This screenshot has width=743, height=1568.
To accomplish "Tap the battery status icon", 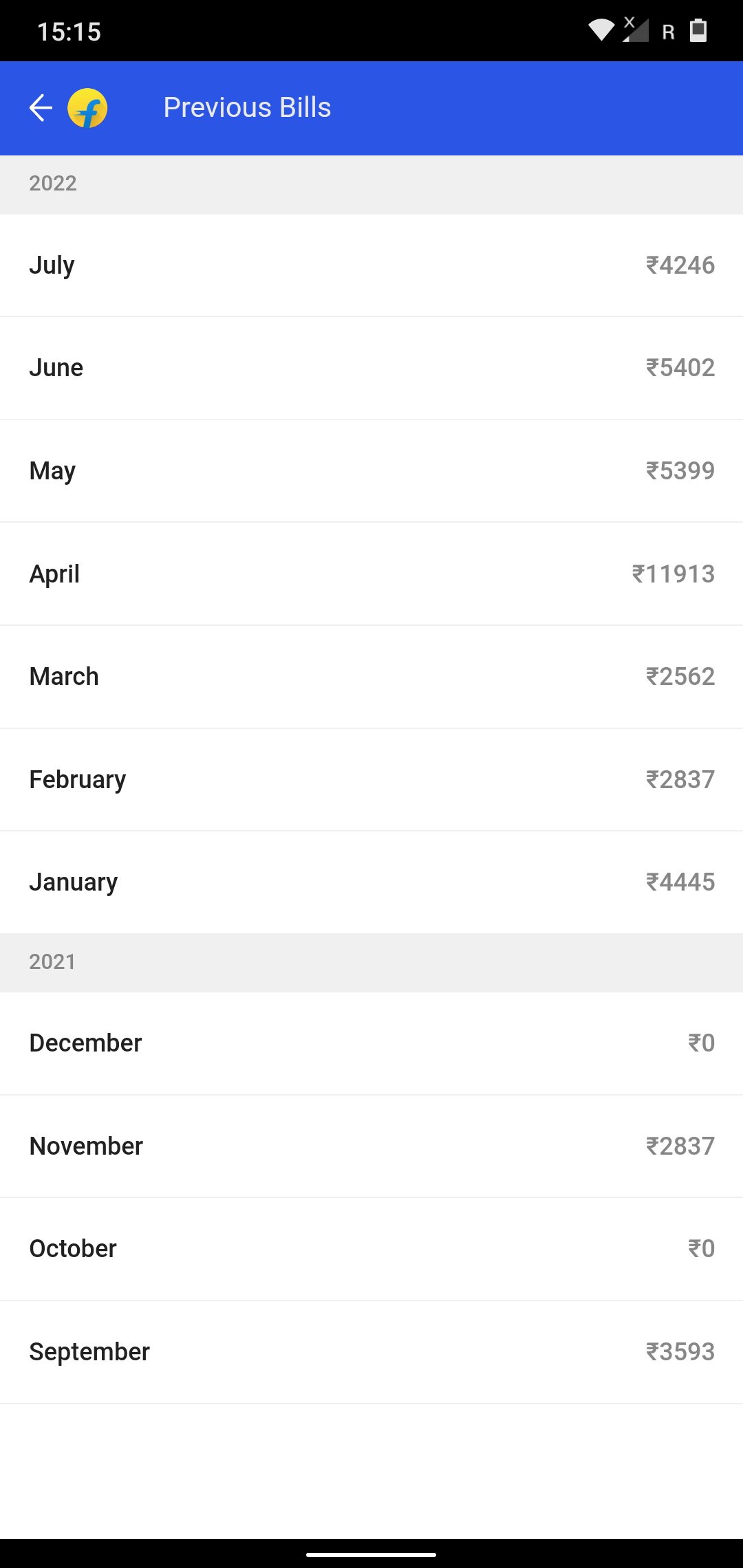I will [698, 30].
